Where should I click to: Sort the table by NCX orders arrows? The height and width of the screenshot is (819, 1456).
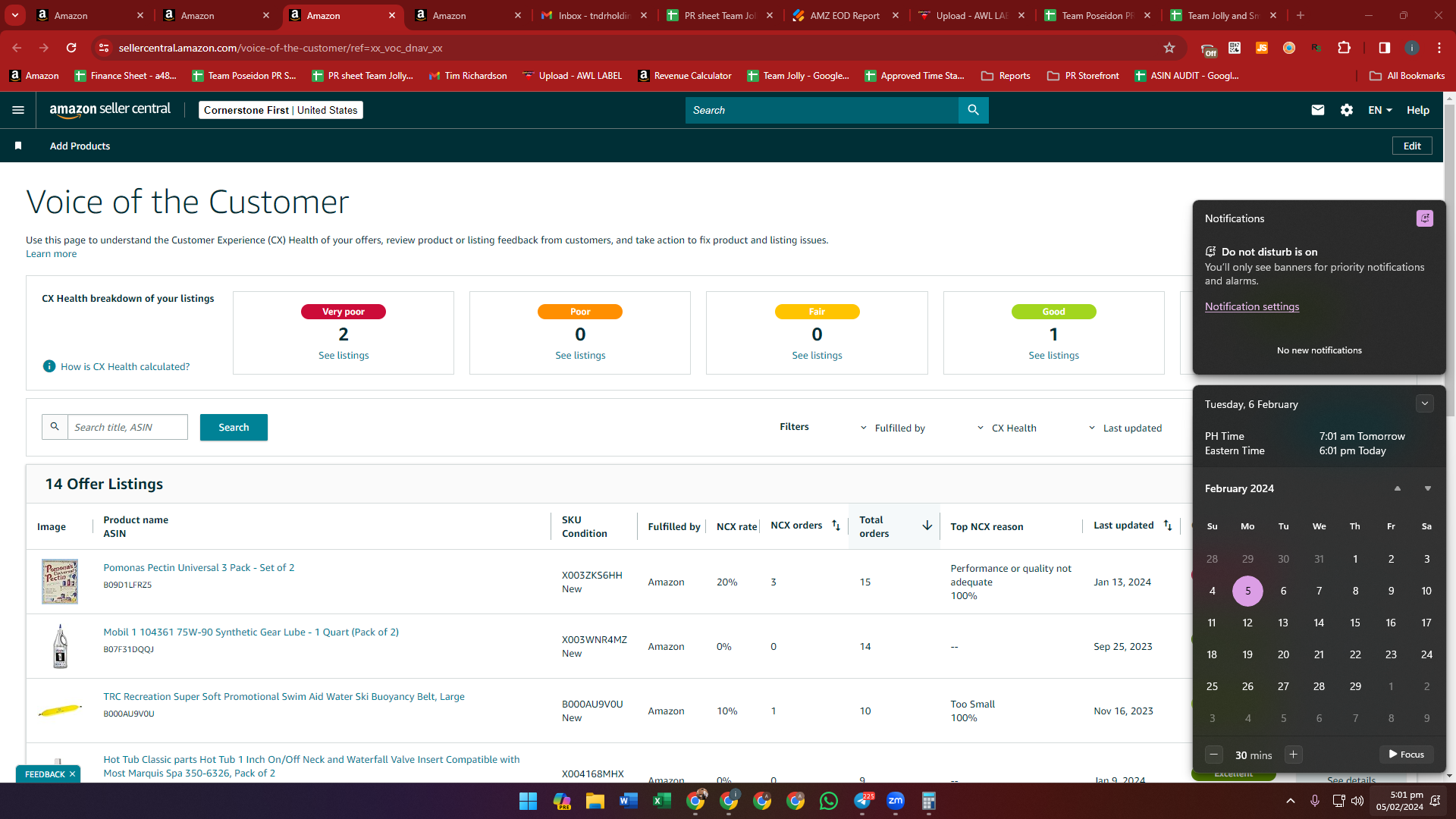pos(836,525)
